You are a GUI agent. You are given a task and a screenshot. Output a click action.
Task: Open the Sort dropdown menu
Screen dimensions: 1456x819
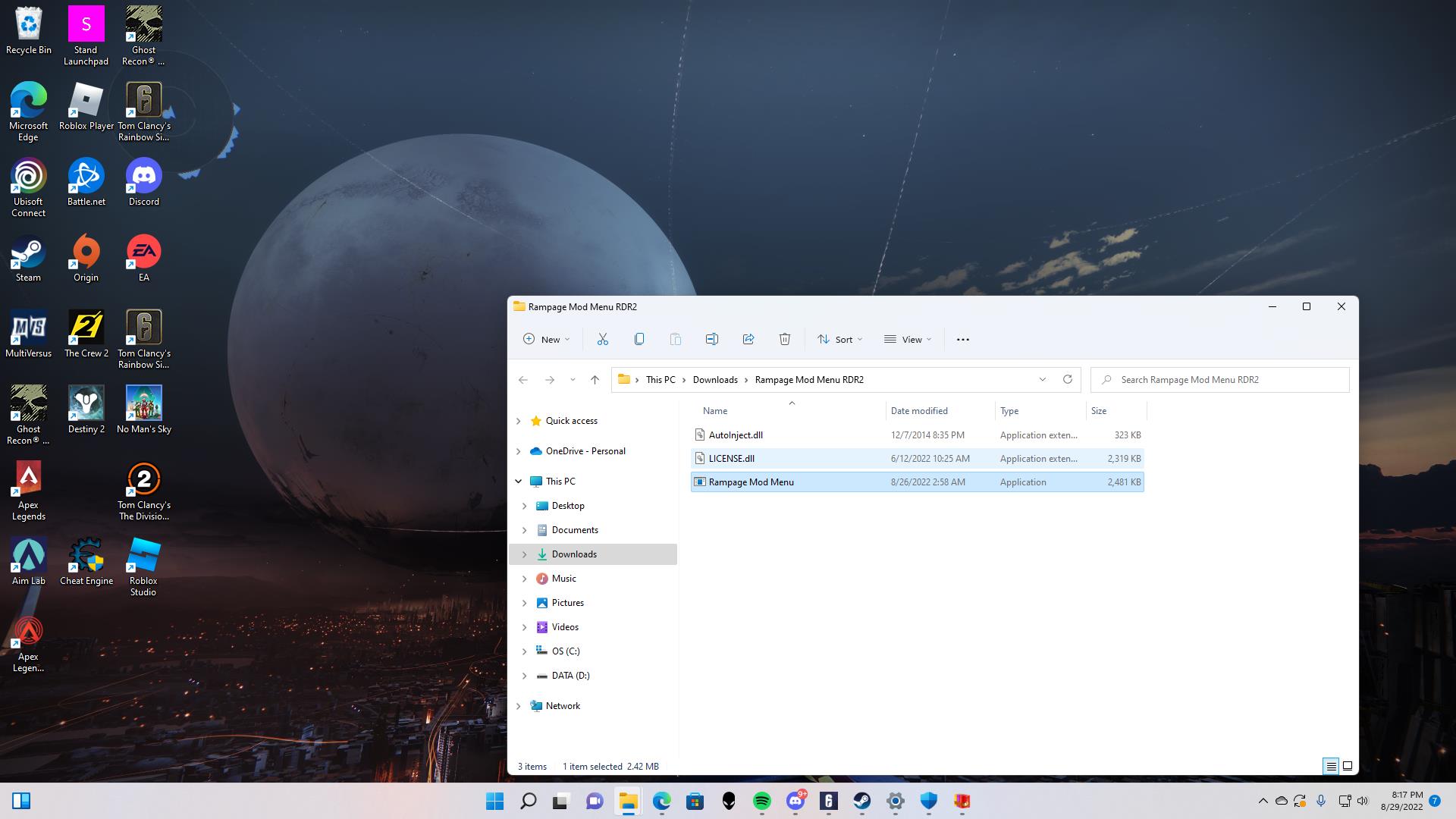[x=839, y=339]
